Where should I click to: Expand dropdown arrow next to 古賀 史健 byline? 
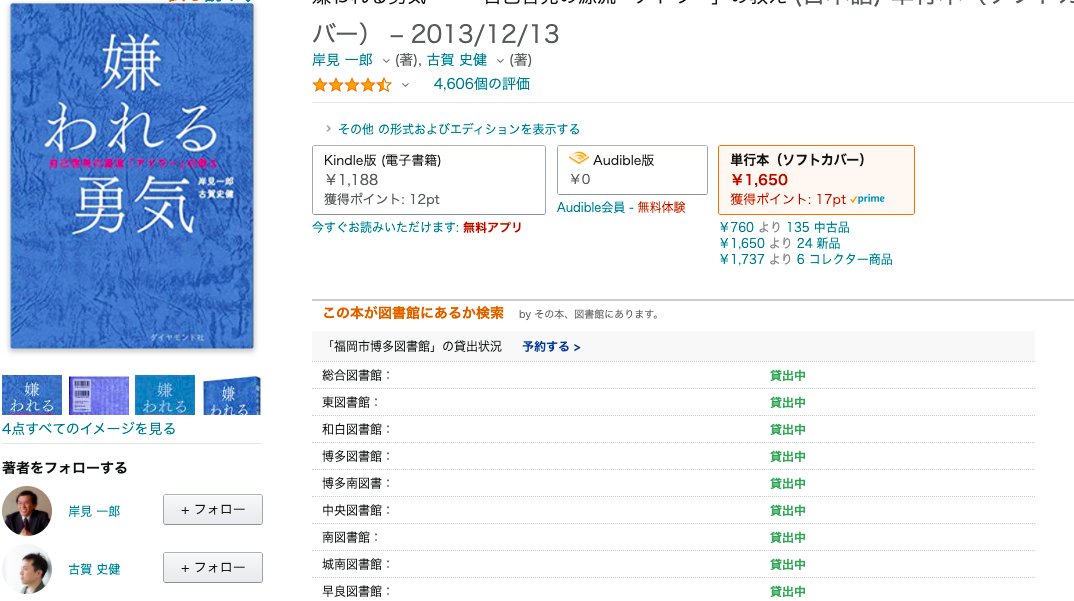click(x=500, y=61)
